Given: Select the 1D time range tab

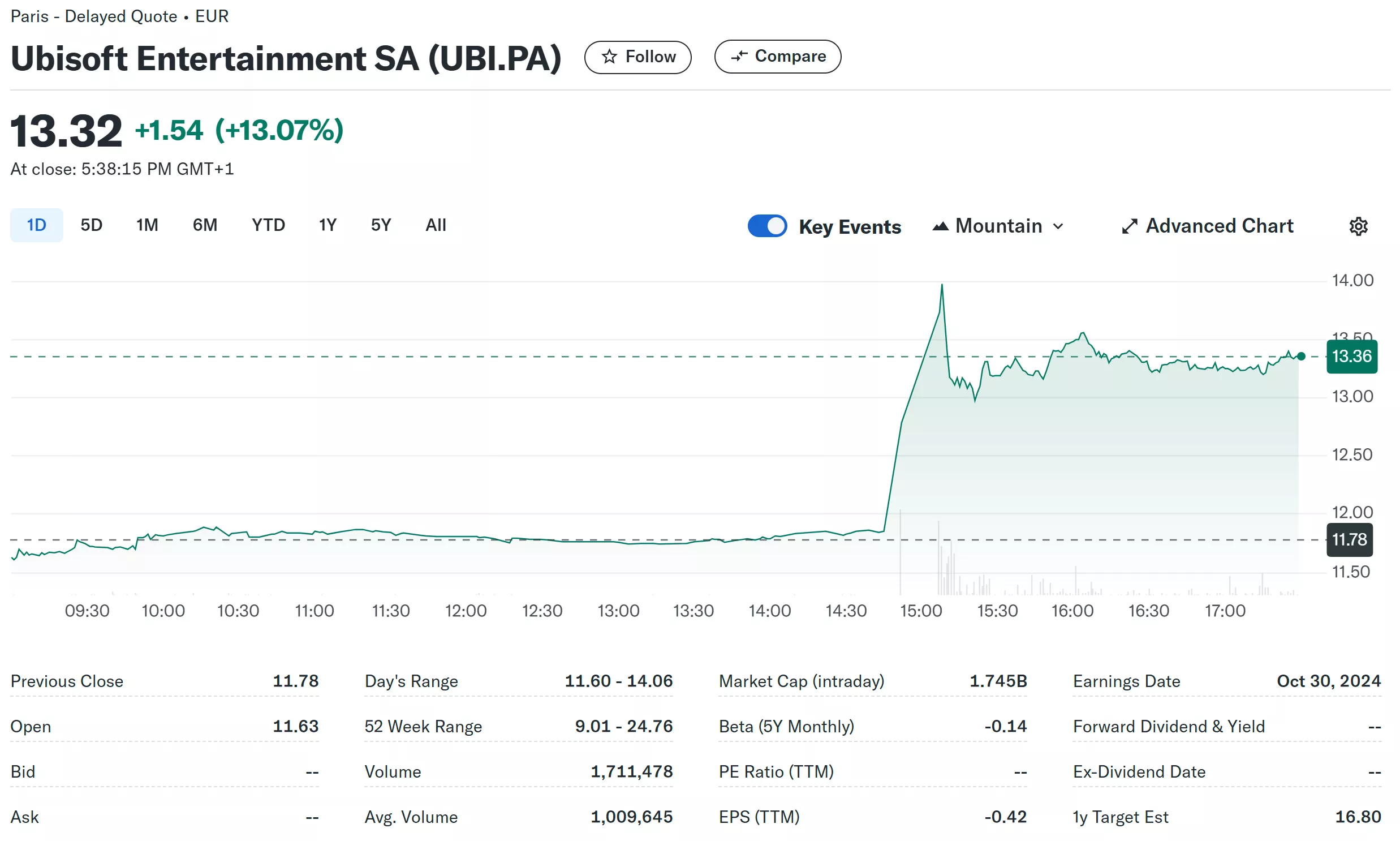Looking at the screenshot, I should tap(36, 225).
